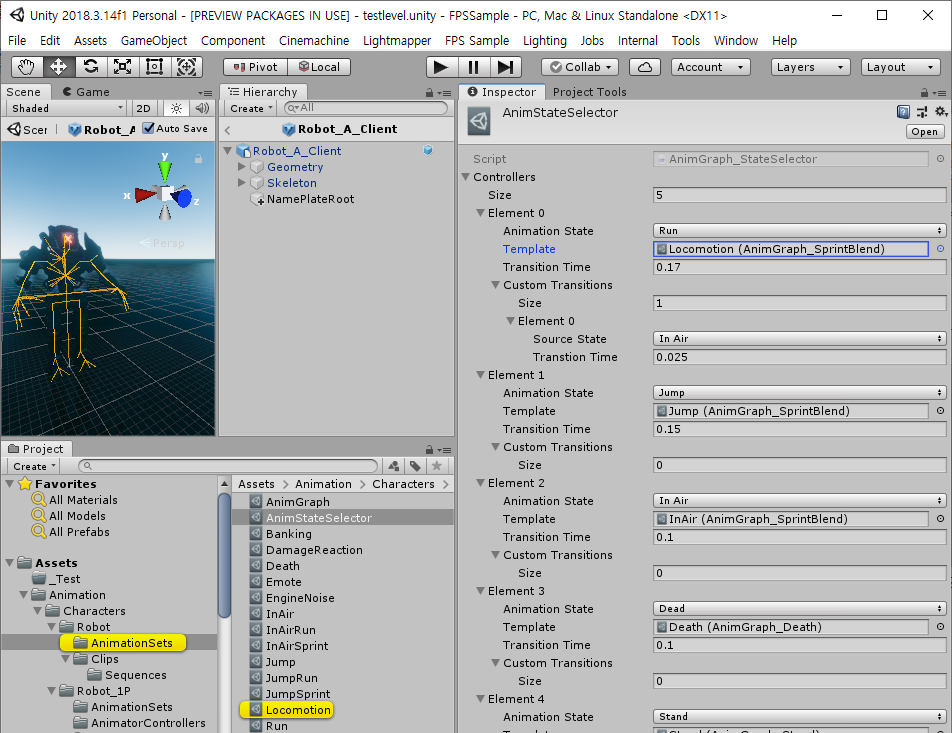Screen dimensions: 952x733
Task: Open Layout dropdown
Action: click(x=901, y=67)
